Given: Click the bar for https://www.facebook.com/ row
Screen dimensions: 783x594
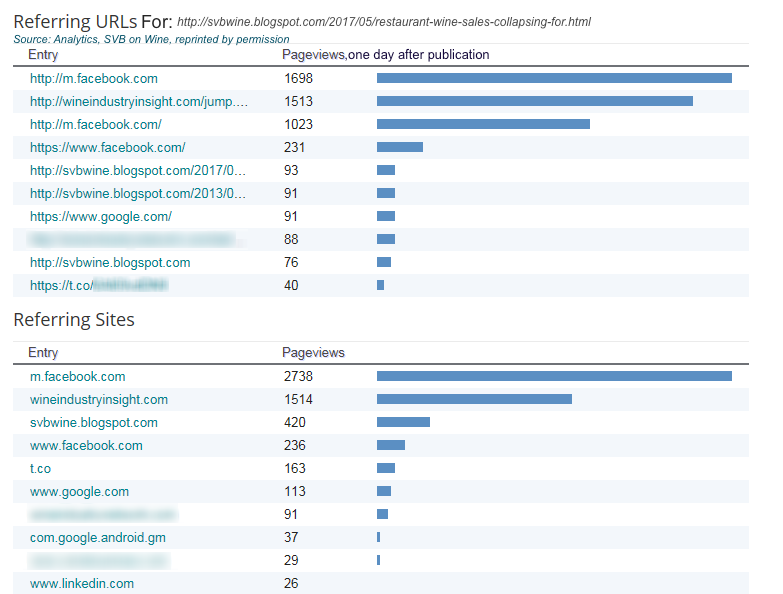Looking at the screenshot, I should [400, 147].
